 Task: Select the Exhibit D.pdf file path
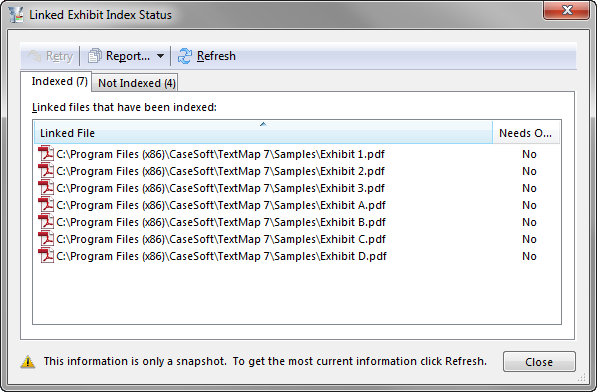pos(221,257)
